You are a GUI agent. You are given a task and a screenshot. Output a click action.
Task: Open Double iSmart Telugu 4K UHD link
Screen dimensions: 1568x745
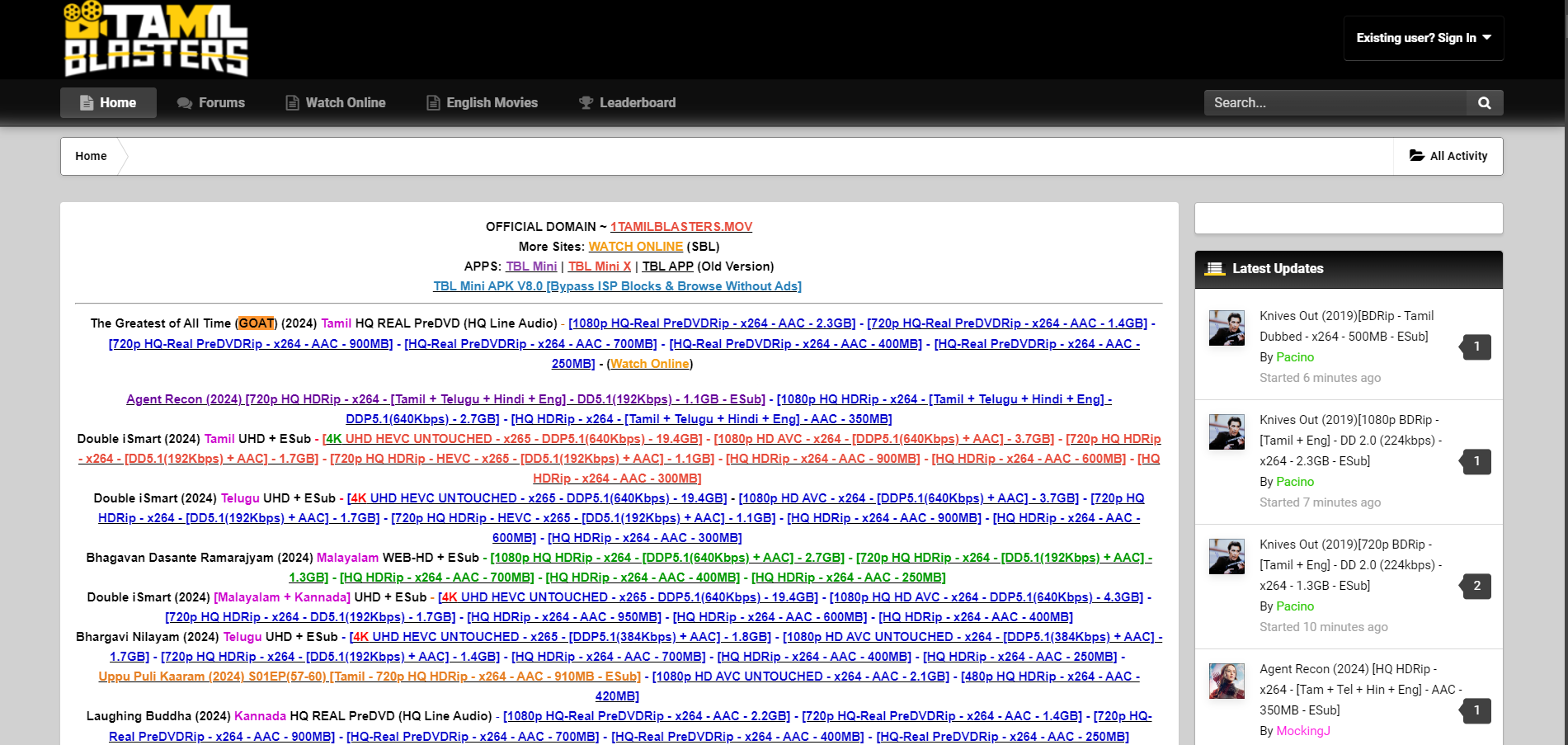coord(537,498)
